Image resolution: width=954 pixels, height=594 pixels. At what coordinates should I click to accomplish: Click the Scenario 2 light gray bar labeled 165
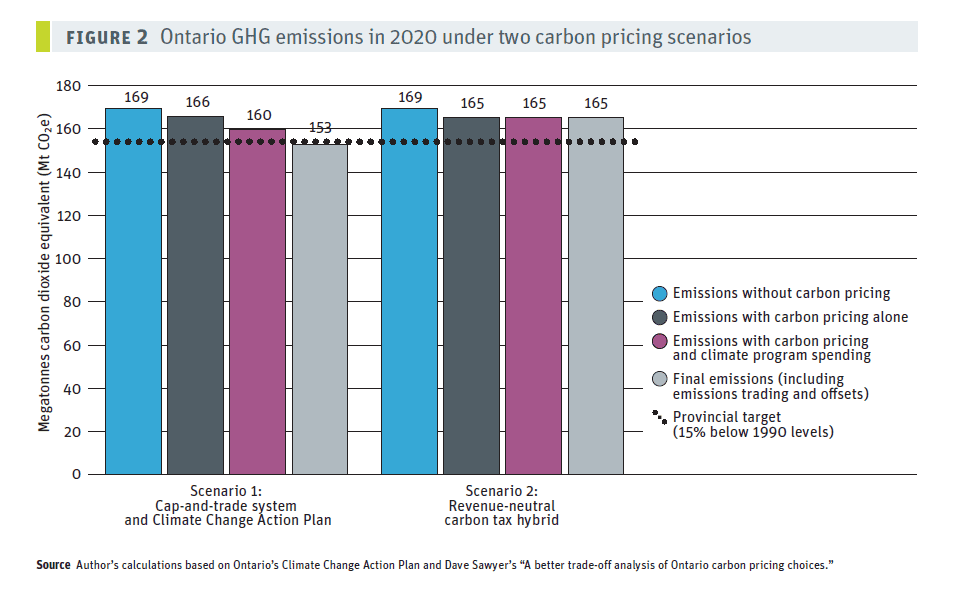(596, 296)
